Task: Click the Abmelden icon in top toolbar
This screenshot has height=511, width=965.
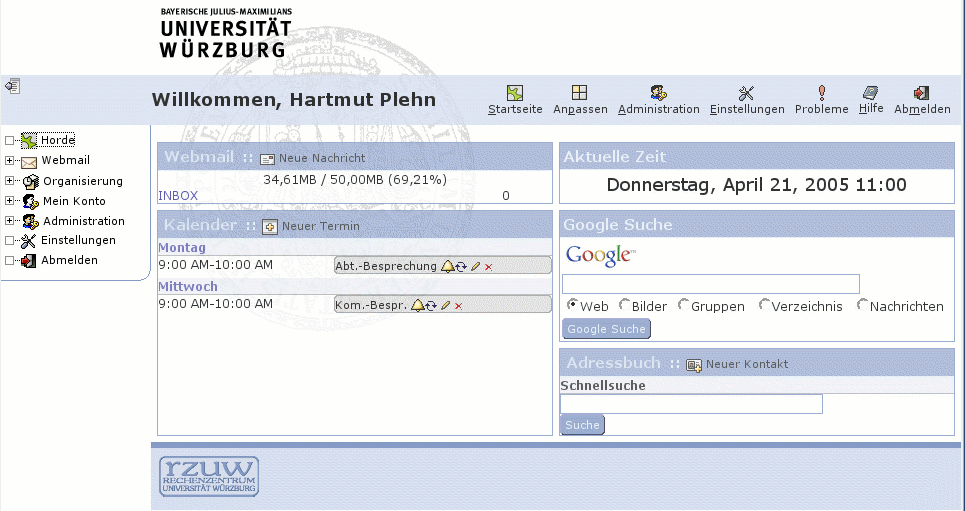Action: click(921, 93)
